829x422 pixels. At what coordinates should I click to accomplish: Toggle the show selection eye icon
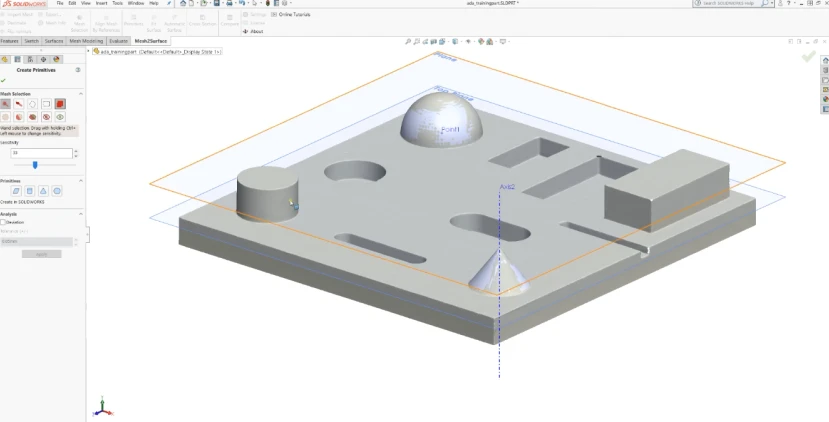click(60, 117)
